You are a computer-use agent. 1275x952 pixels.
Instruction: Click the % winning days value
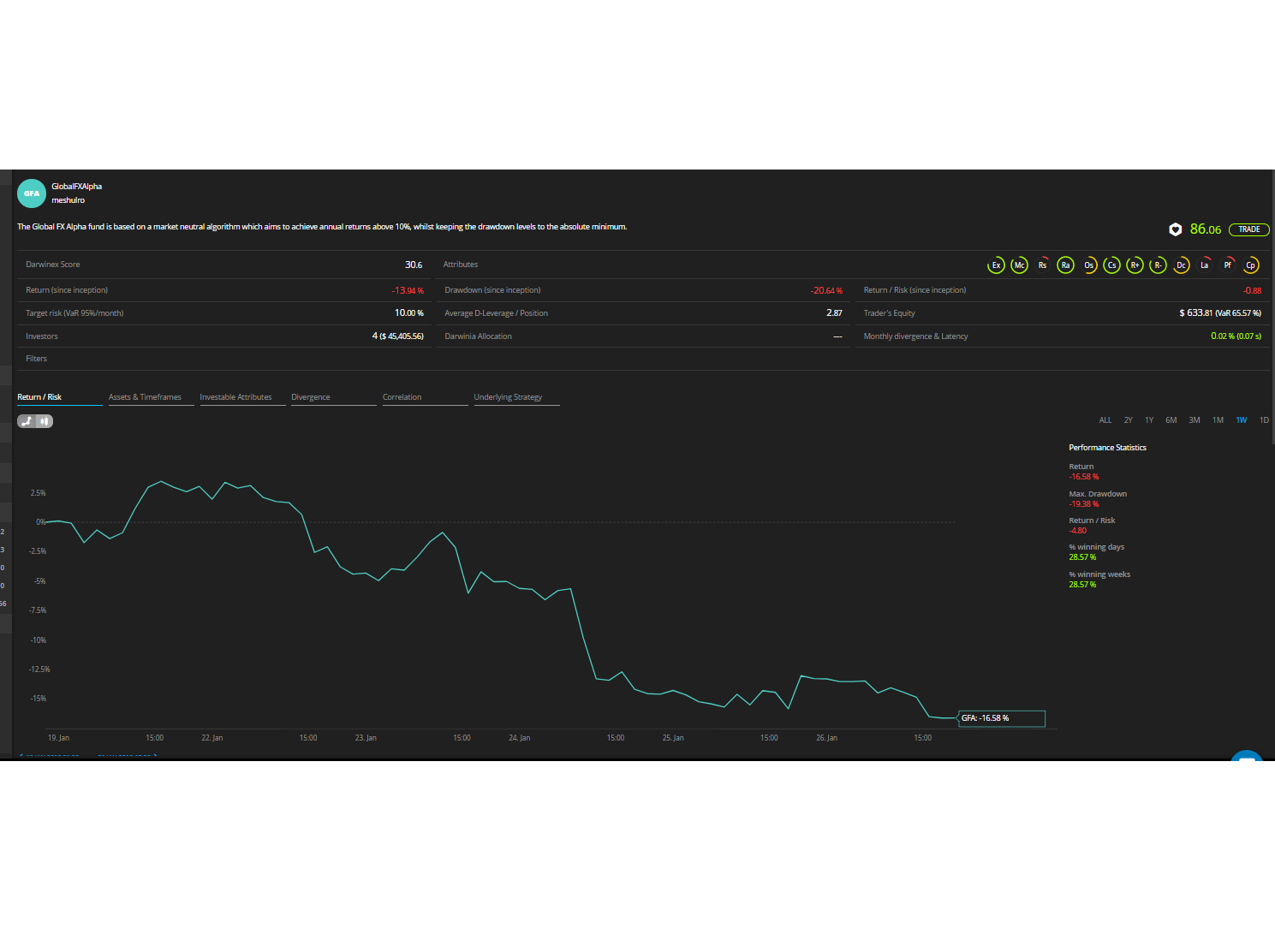coord(1082,557)
